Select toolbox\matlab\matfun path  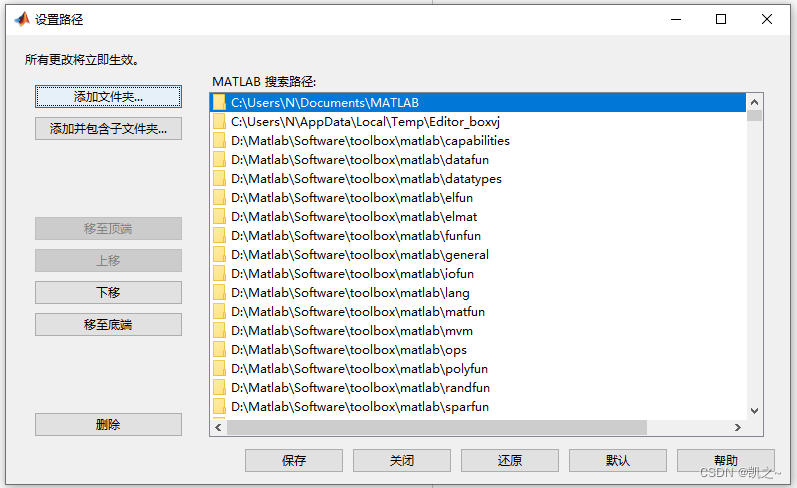coord(478,312)
